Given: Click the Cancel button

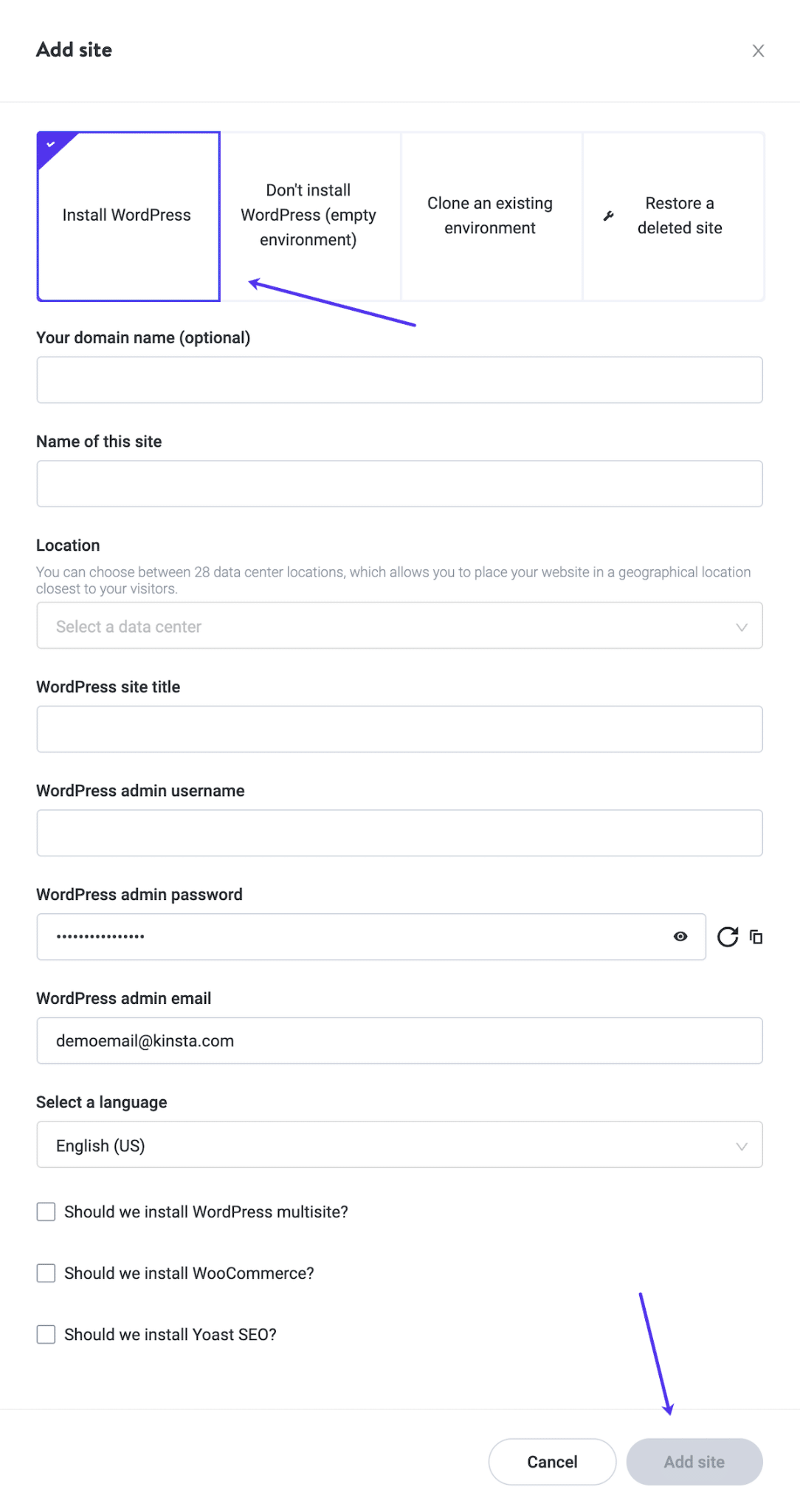Looking at the screenshot, I should point(551,1461).
